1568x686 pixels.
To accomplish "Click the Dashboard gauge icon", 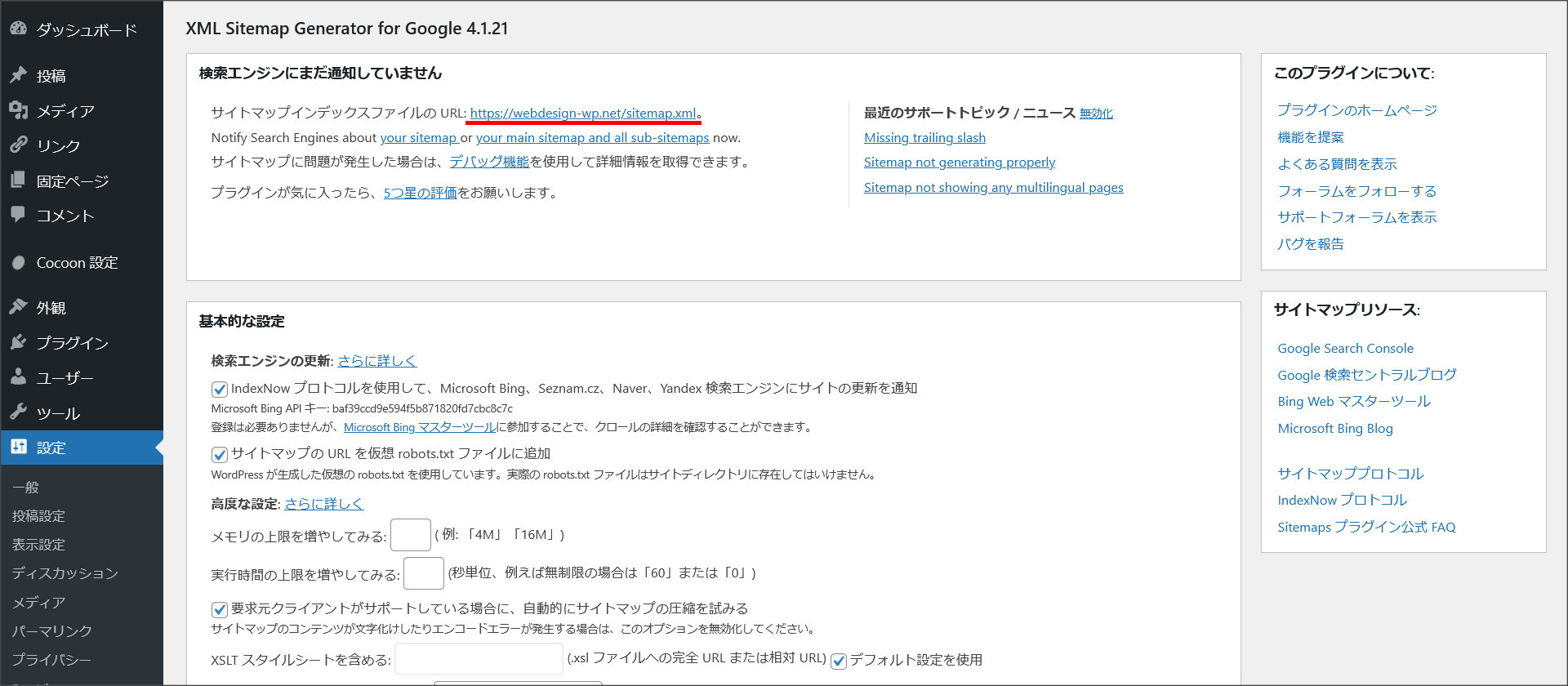I will (18, 29).
